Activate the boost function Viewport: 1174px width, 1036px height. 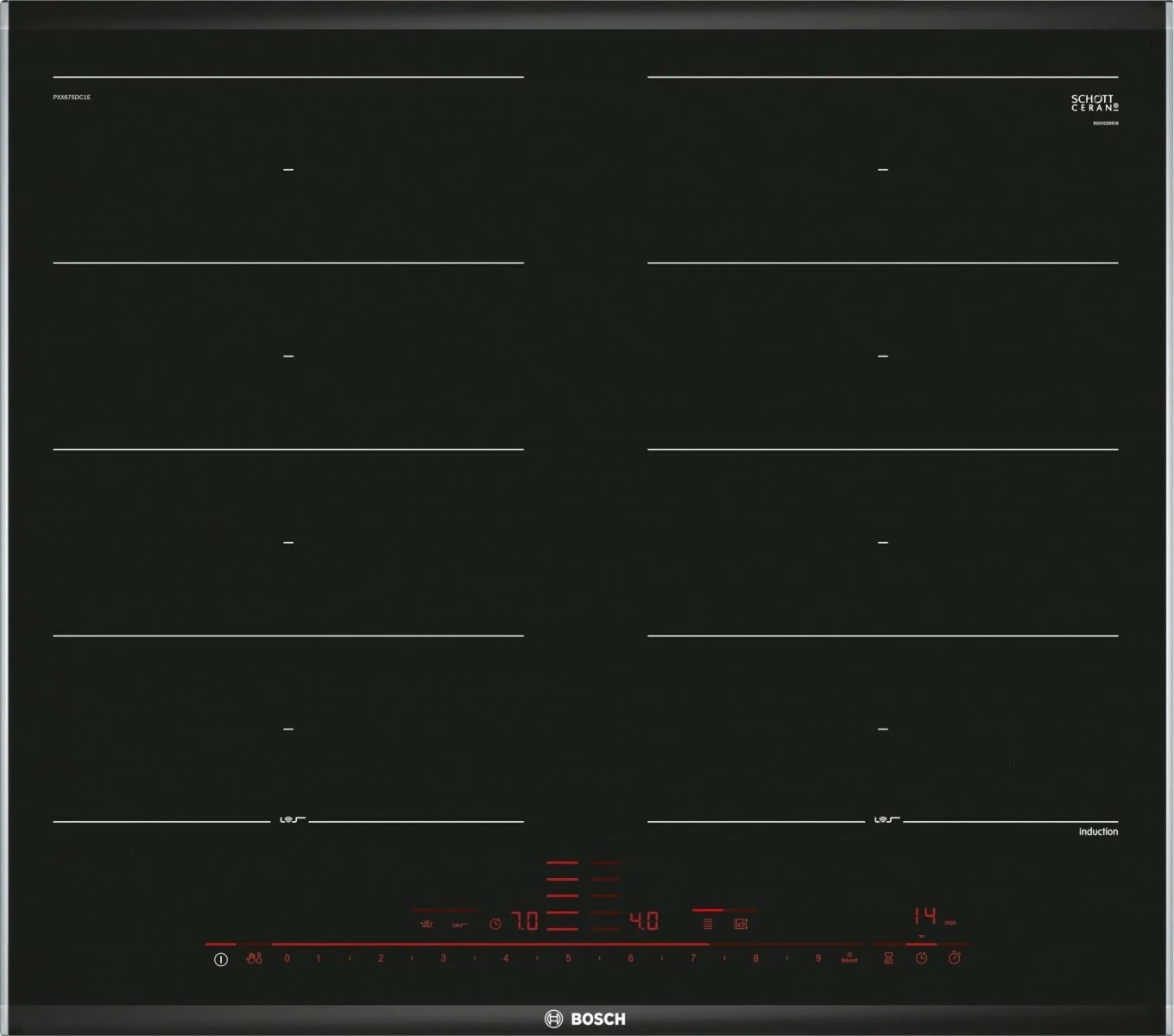pos(849,958)
